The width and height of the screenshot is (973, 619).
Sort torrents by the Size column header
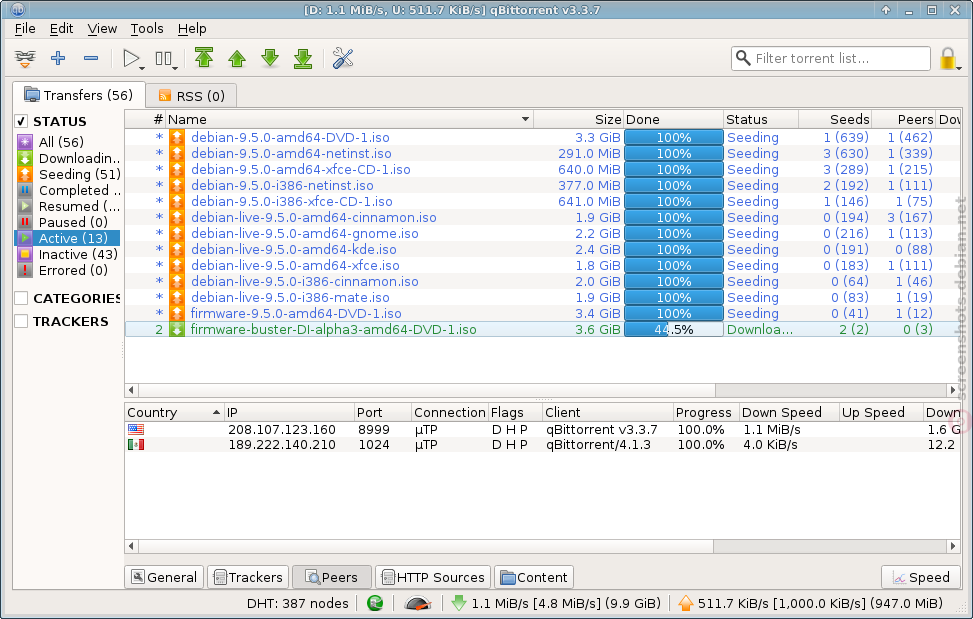(x=578, y=119)
